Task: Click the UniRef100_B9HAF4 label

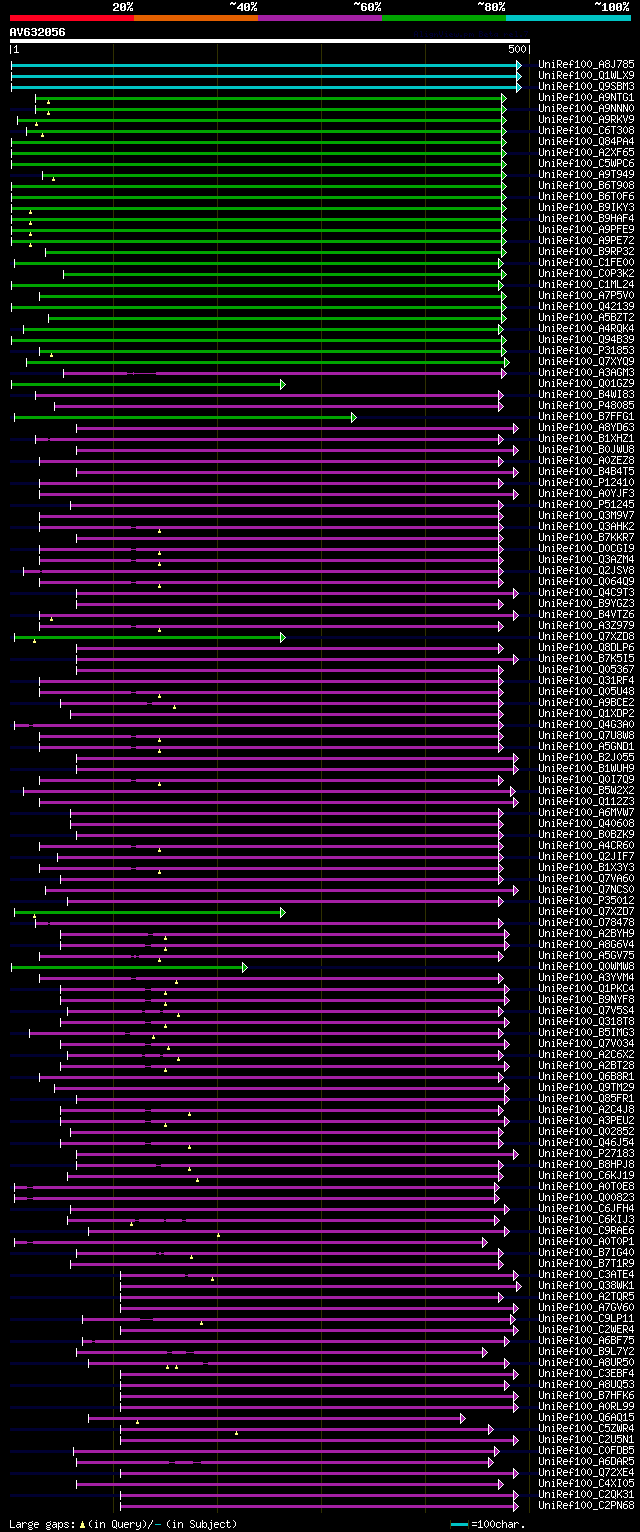Action: (586, 219)
